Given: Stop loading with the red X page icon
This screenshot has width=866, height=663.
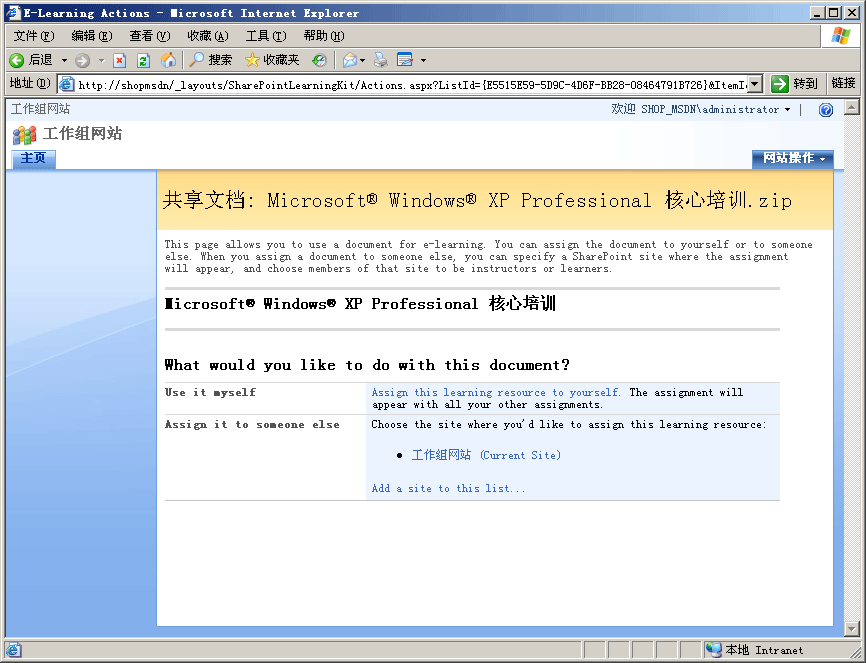Looking at the screenshot, I should click(x=119, y=60).
